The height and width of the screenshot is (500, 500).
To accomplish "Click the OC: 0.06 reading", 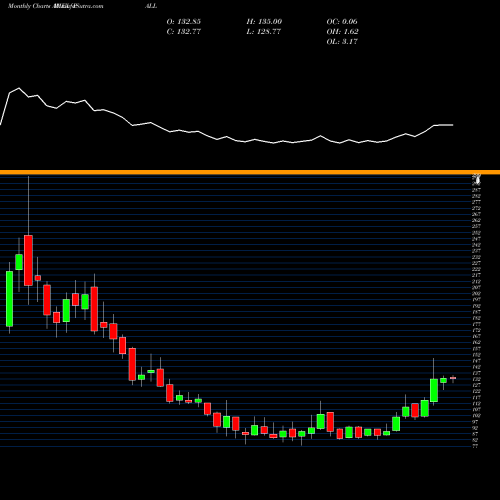I will pyautogui.click(x=342, y=22).
